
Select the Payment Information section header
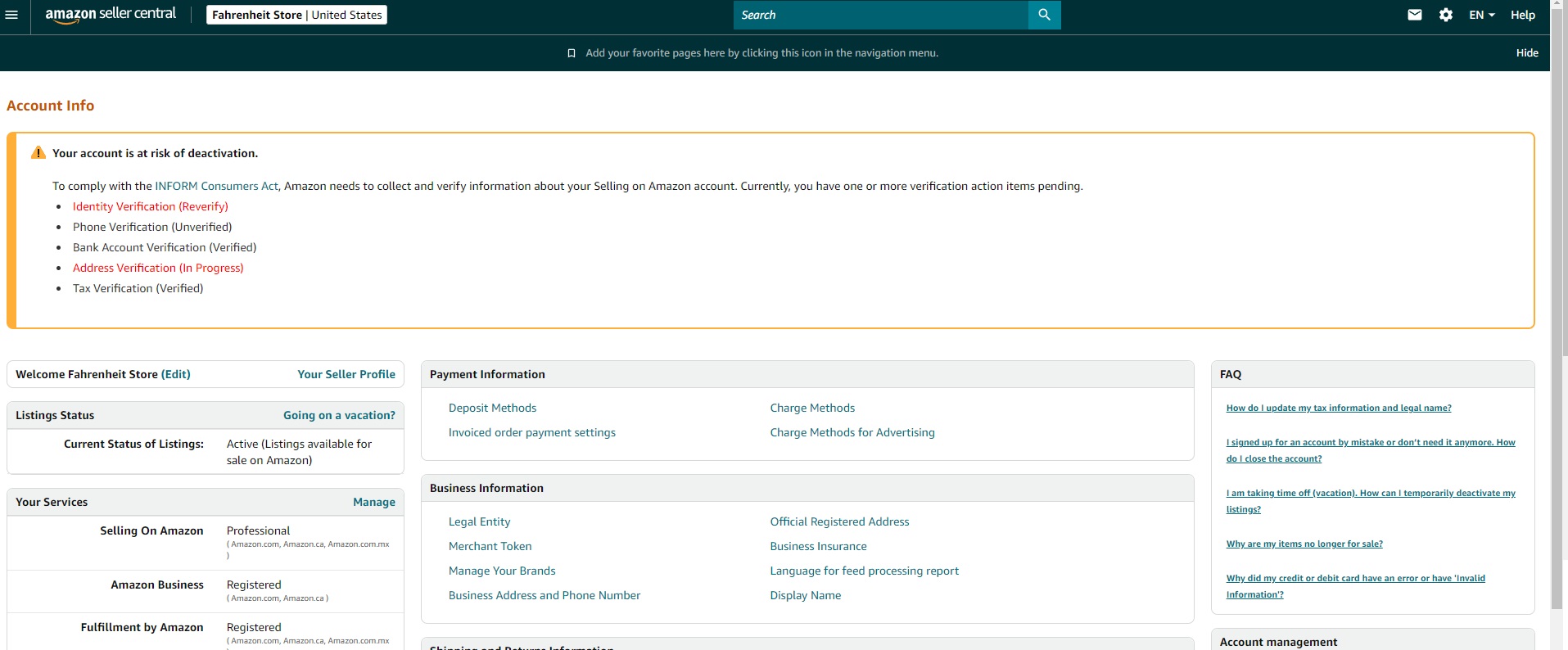pos(487,374)
